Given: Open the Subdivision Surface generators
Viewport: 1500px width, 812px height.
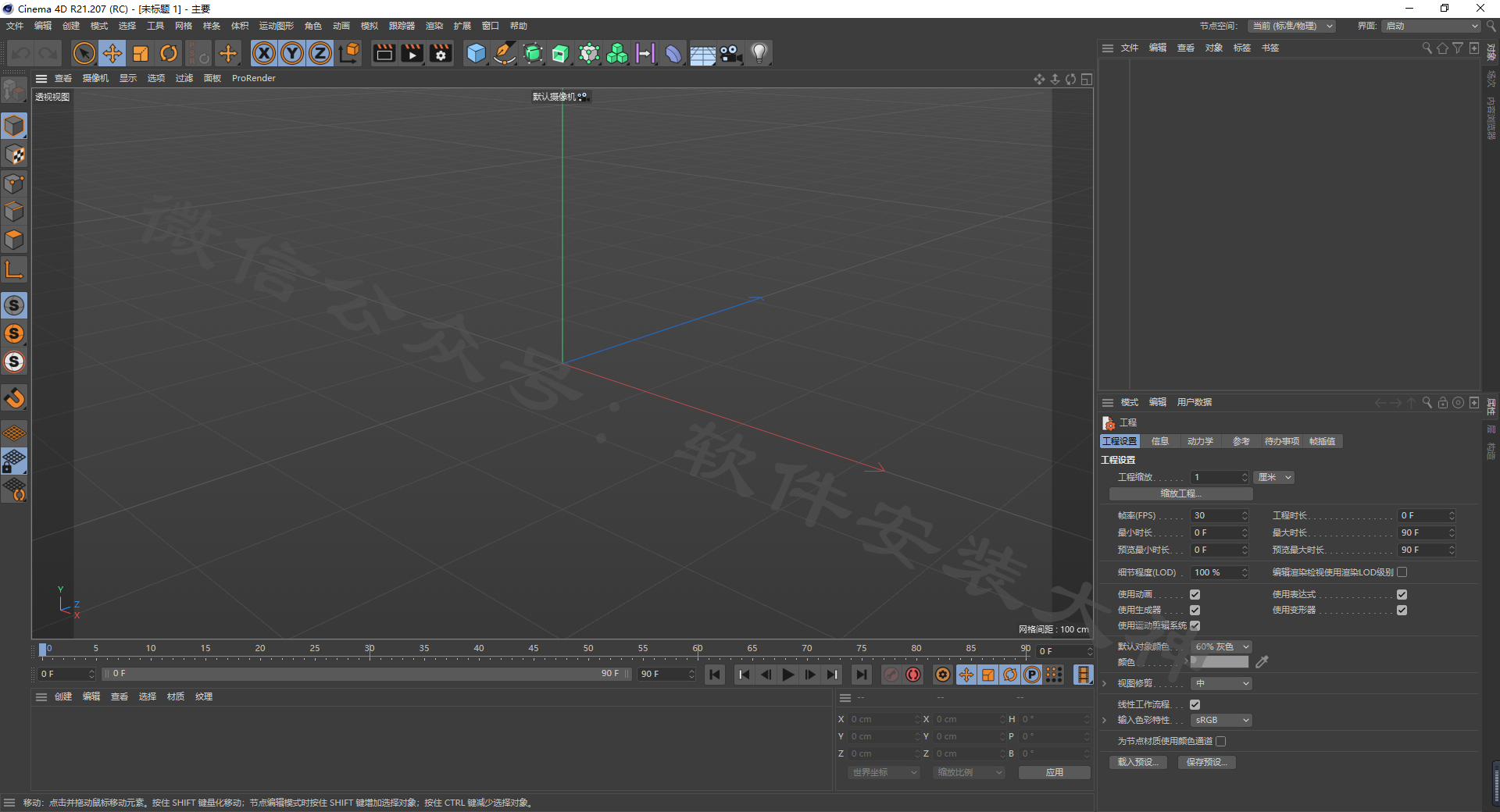Looking at the screenshot, I should [x=533, y=53].
